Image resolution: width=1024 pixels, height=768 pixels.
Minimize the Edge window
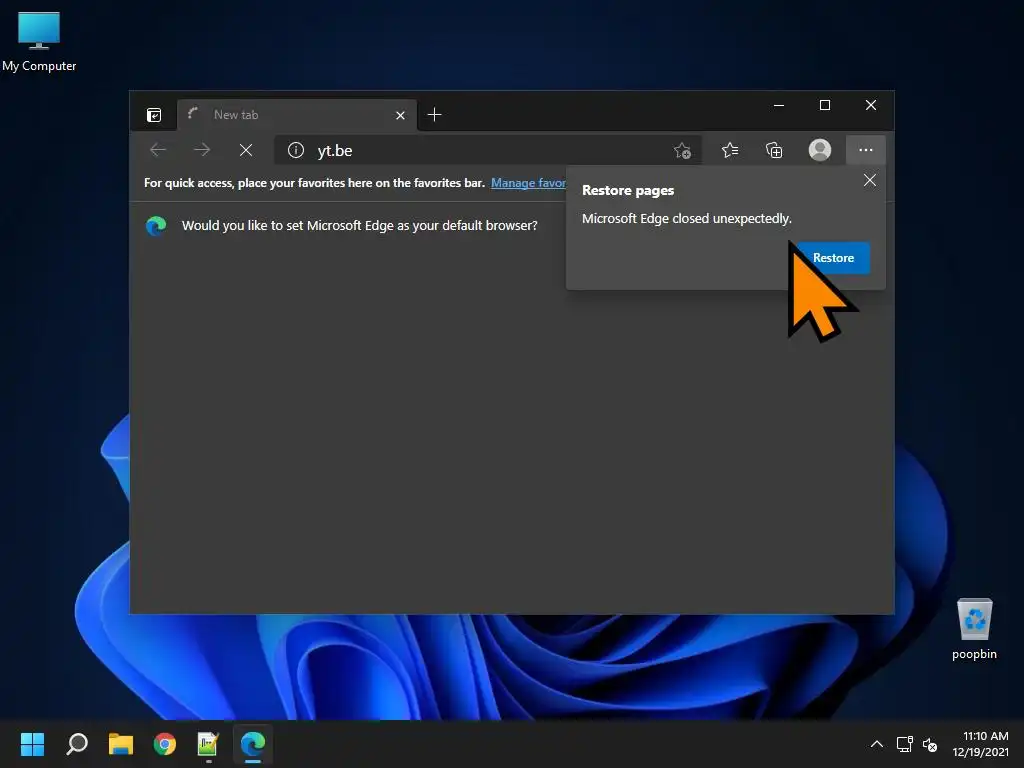(x=778, y=105)
